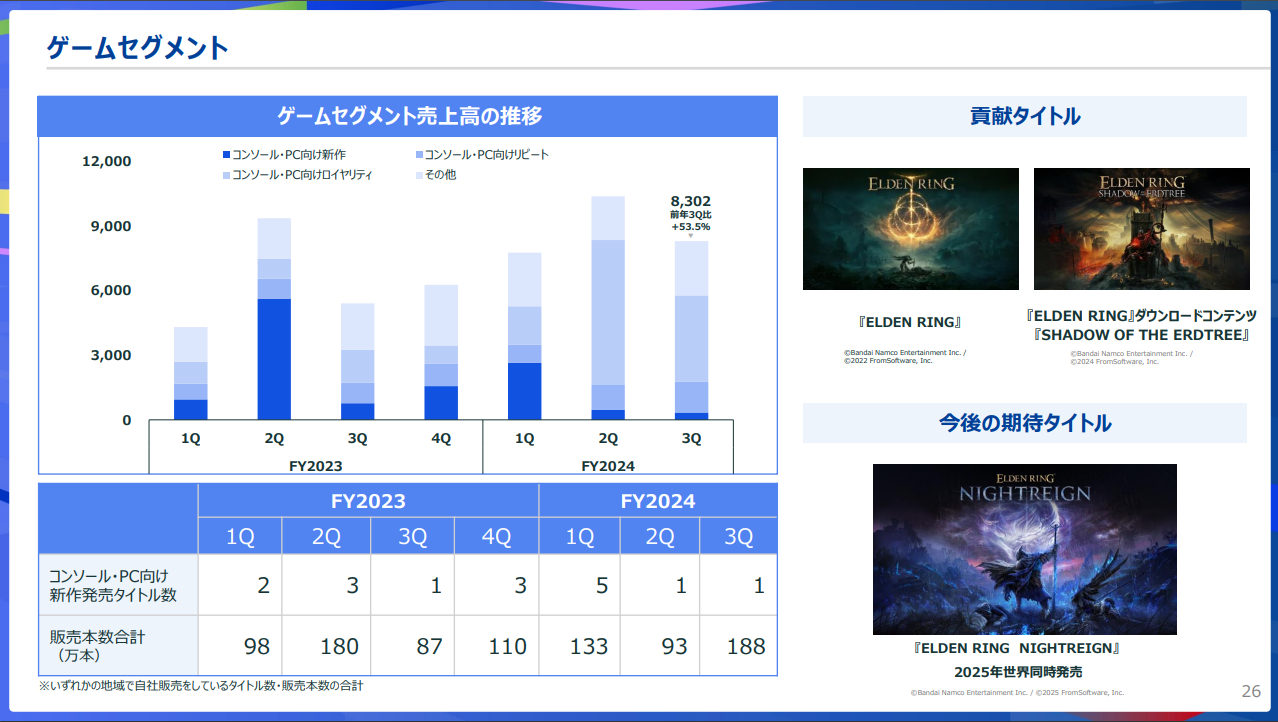Select the ゲームセグメント slide title
Screen dimensions: 1278x722
coord(138,47)
